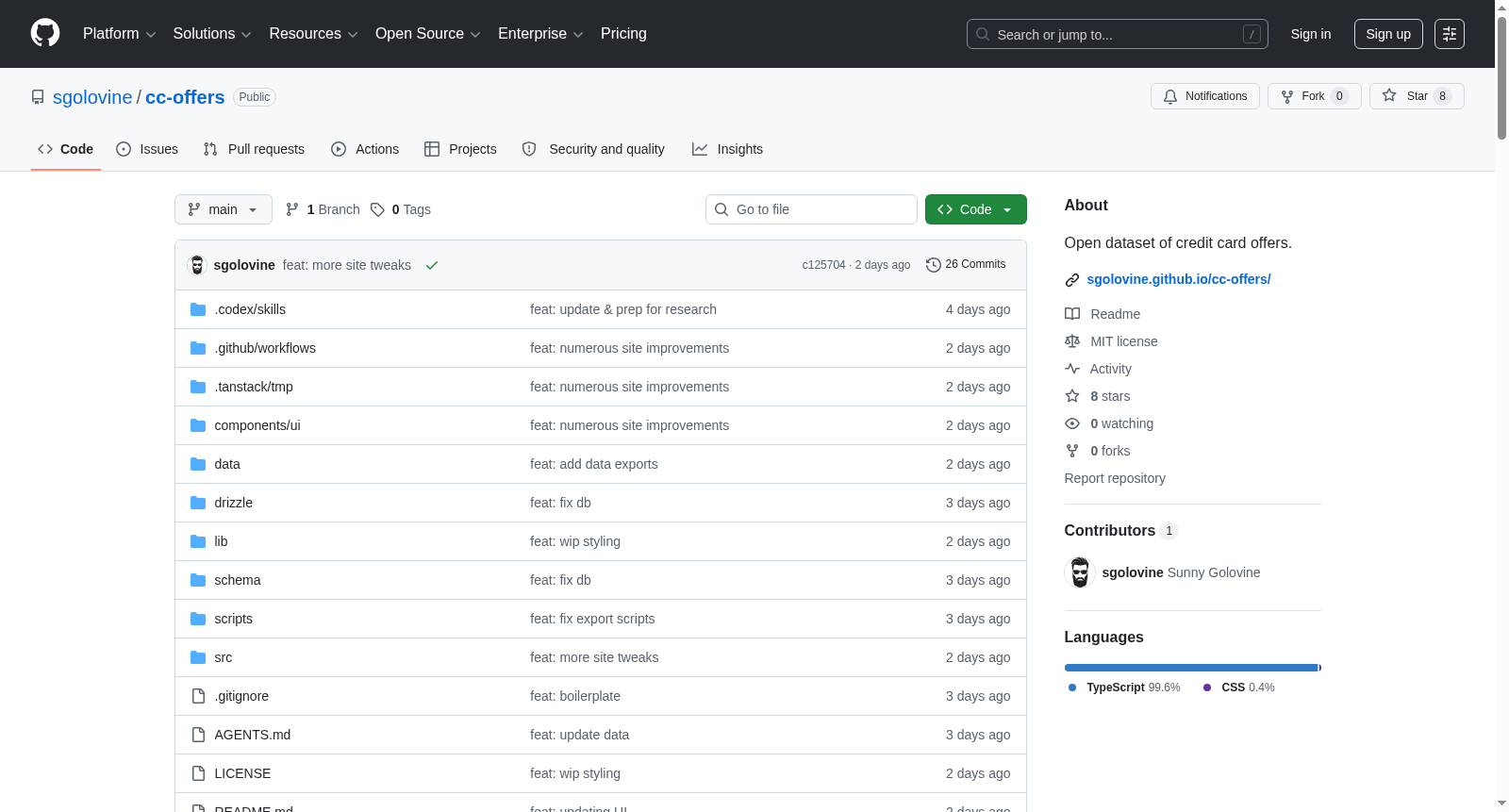The width and height of the screenshot is (1509, 812).
Task: Fork the cc-offers repository
Action: (x=1315, y=96)
